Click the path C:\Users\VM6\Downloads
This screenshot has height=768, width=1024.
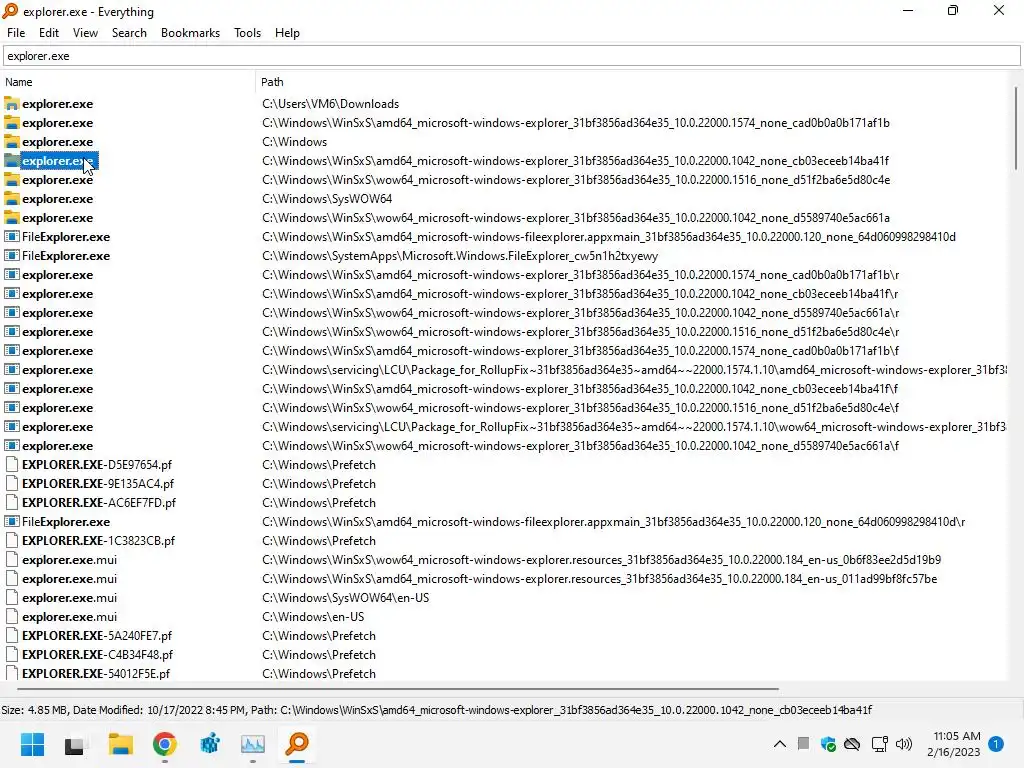[330, 104]
